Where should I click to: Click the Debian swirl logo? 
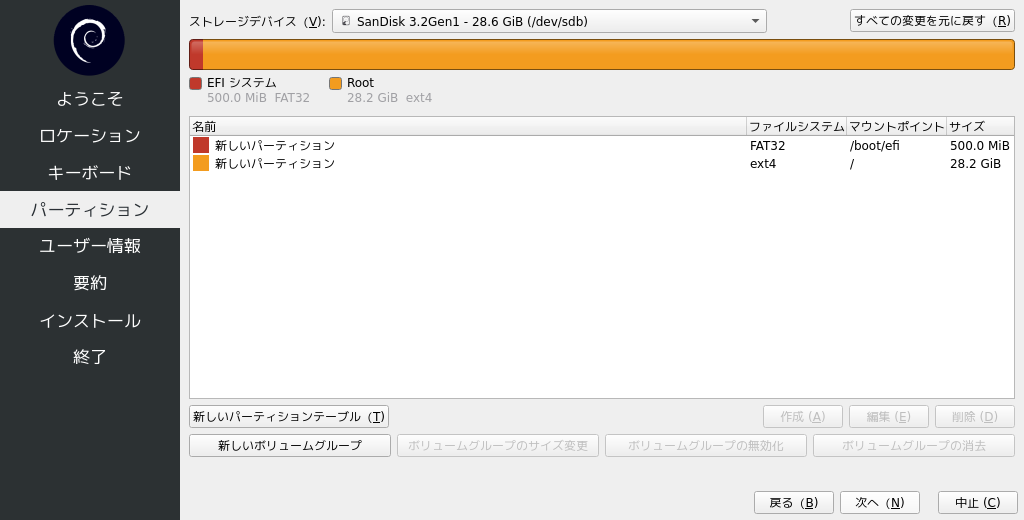point(89,40)
